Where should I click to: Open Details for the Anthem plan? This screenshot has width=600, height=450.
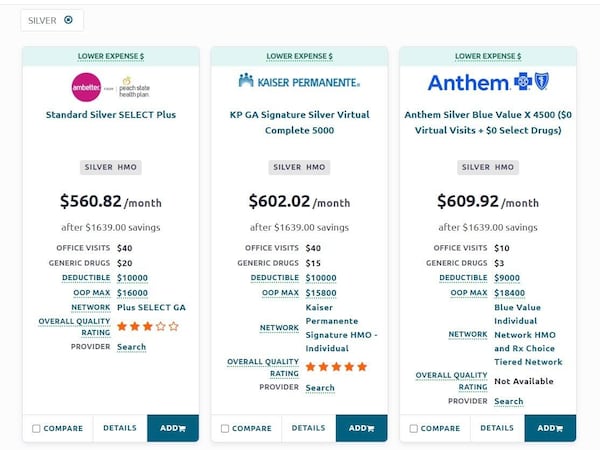(496, 428)
